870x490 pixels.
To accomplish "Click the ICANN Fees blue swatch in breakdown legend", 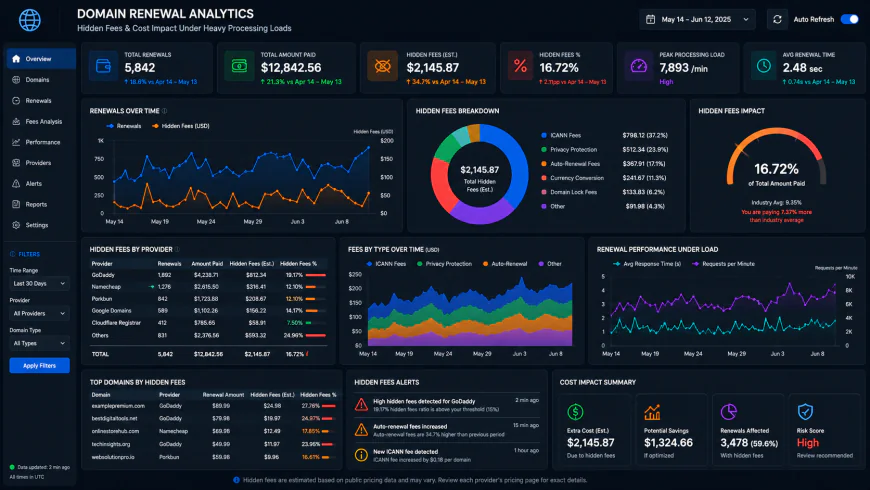I will [x=544, y=135].
